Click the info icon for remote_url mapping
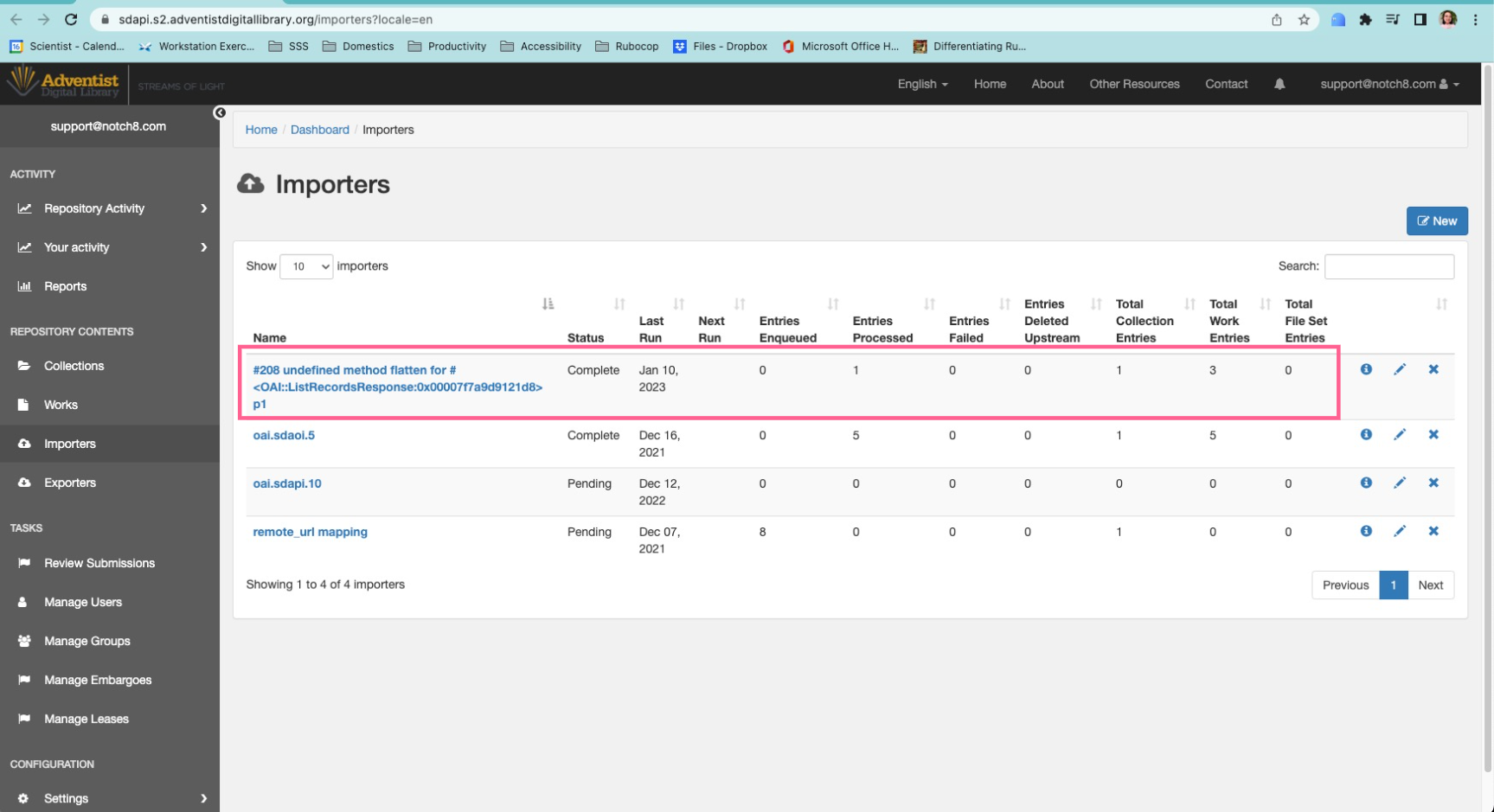The image size is (1494, 812). tap(1365, 531)
